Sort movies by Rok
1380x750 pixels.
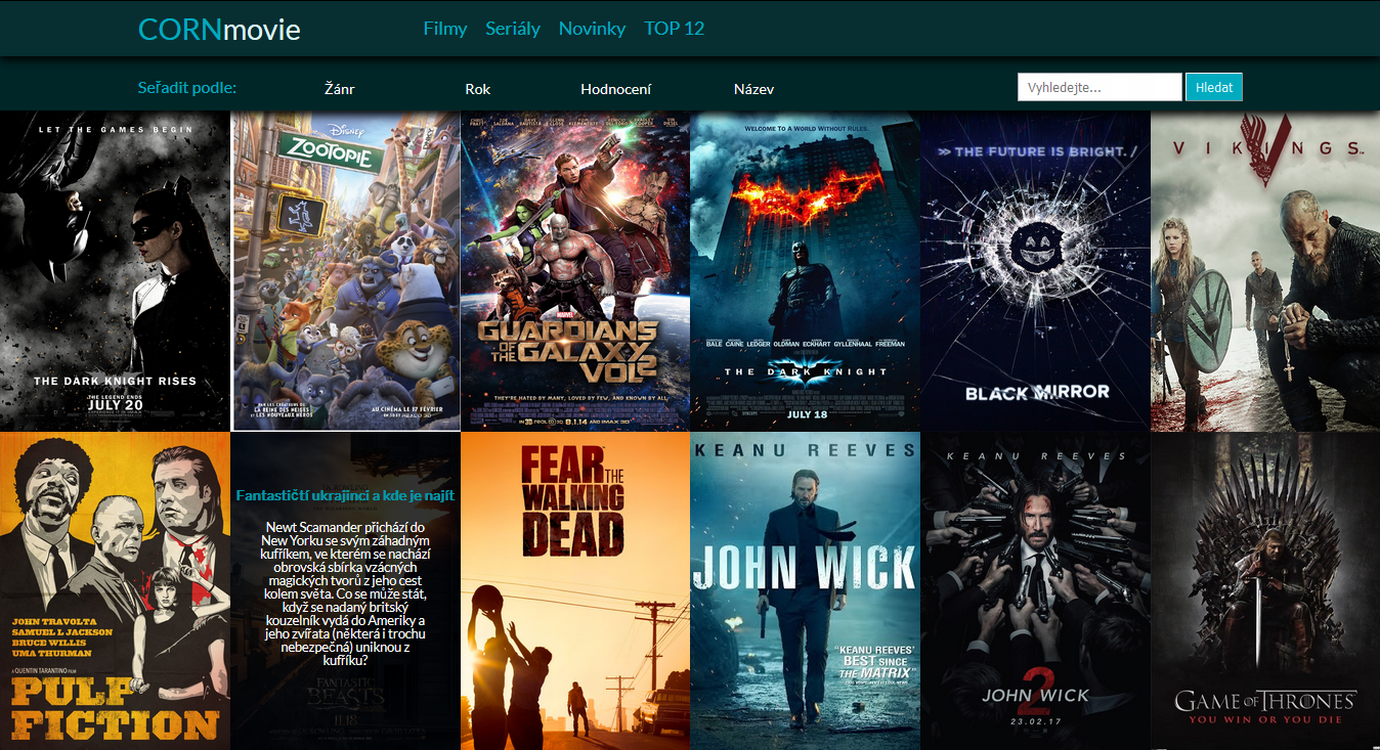478,89
